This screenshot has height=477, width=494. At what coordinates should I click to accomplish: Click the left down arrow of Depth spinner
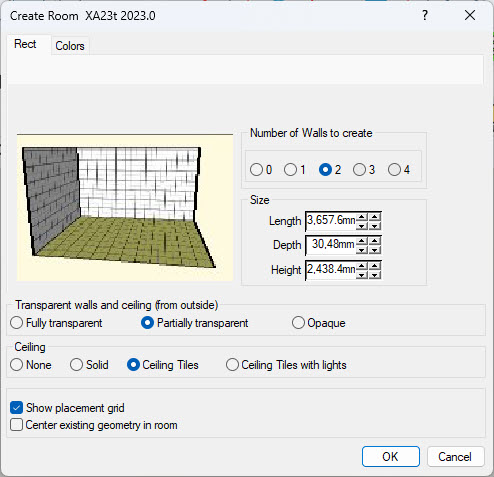362,250
